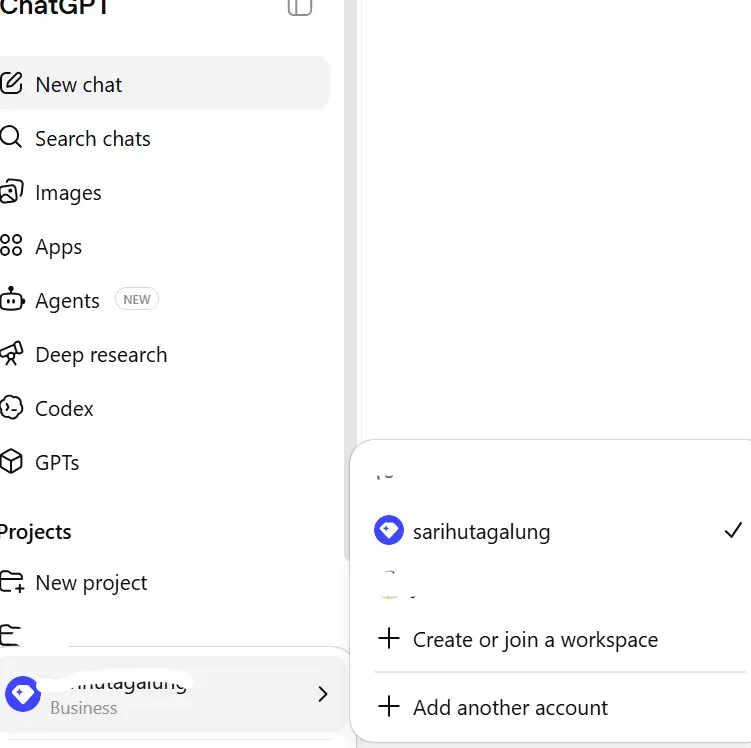Screen dimensions: 751x748
Task: Click the Agents robot icon
Action: [12, 299]
